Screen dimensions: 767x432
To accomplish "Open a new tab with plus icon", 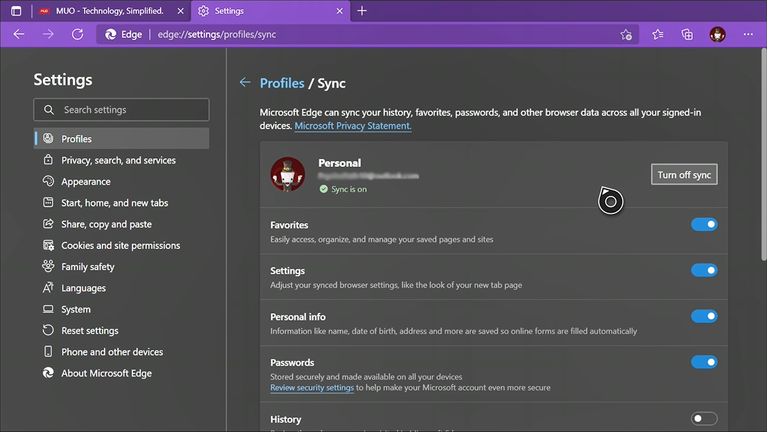I will 362,11.
